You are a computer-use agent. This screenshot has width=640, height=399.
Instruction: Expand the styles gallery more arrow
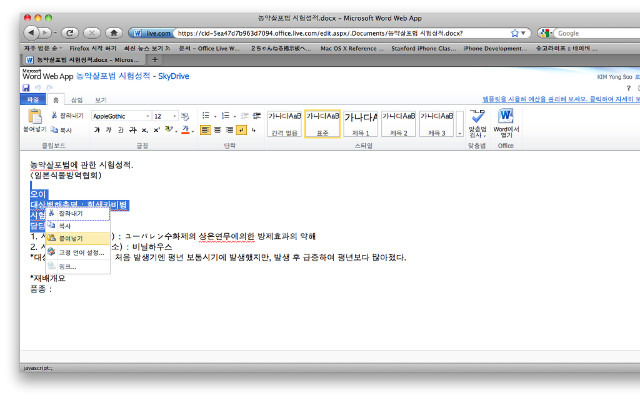[460, 124]
